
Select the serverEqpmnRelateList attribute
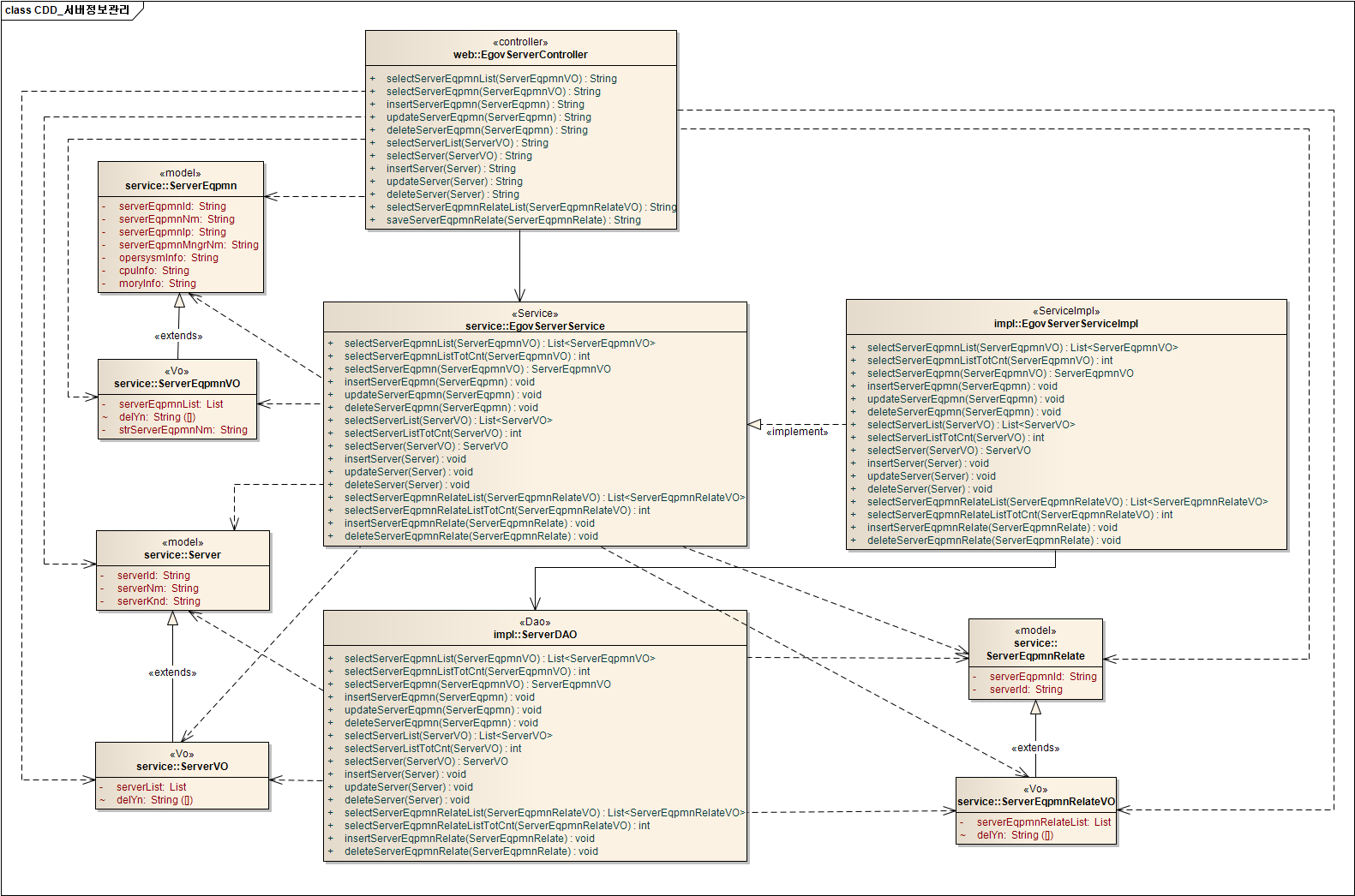pyautogui.click(x=1043, y=822)
